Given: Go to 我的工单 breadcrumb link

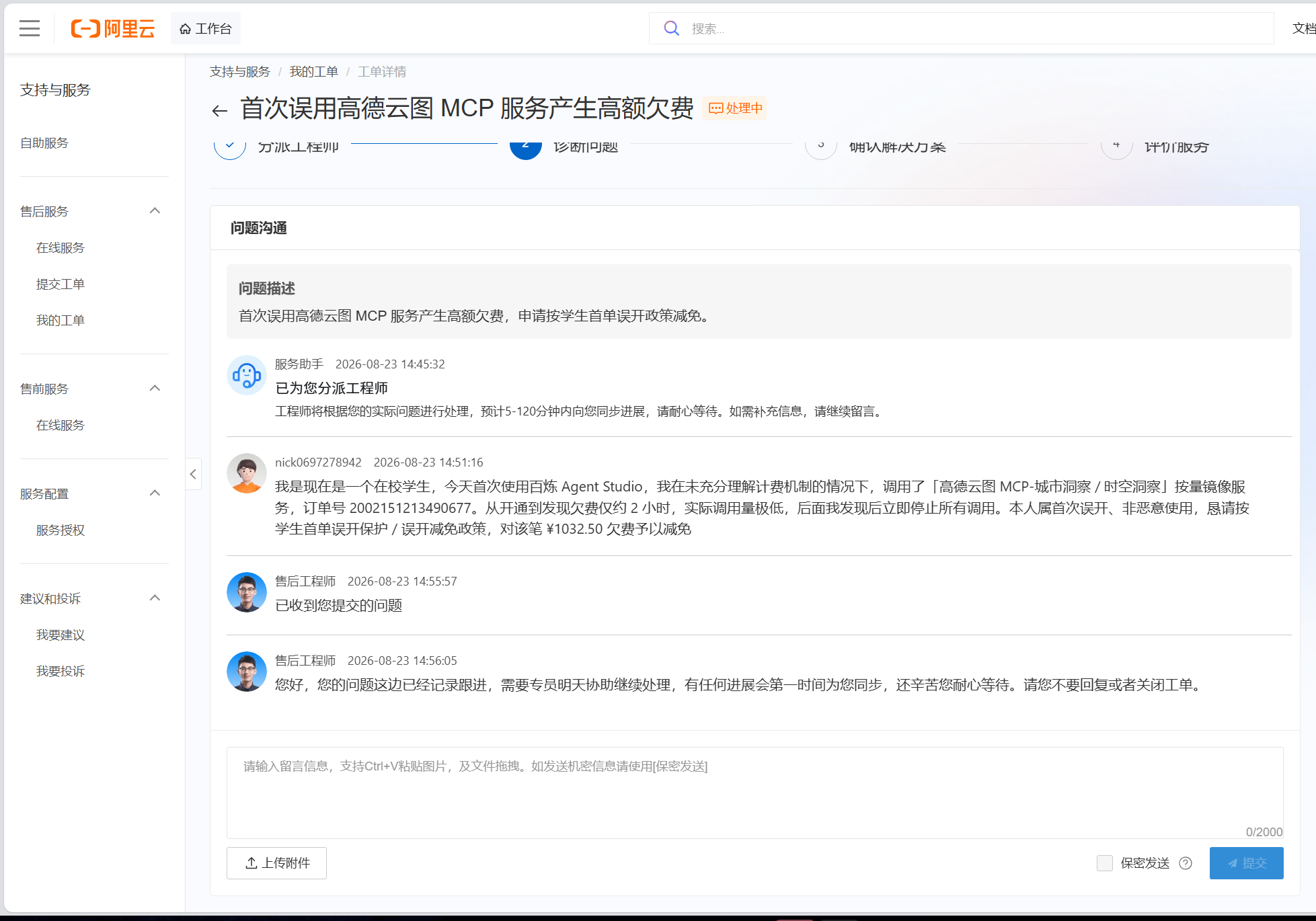Looking at the screenshot, I should pyautogui.click(x=314, y=72).
